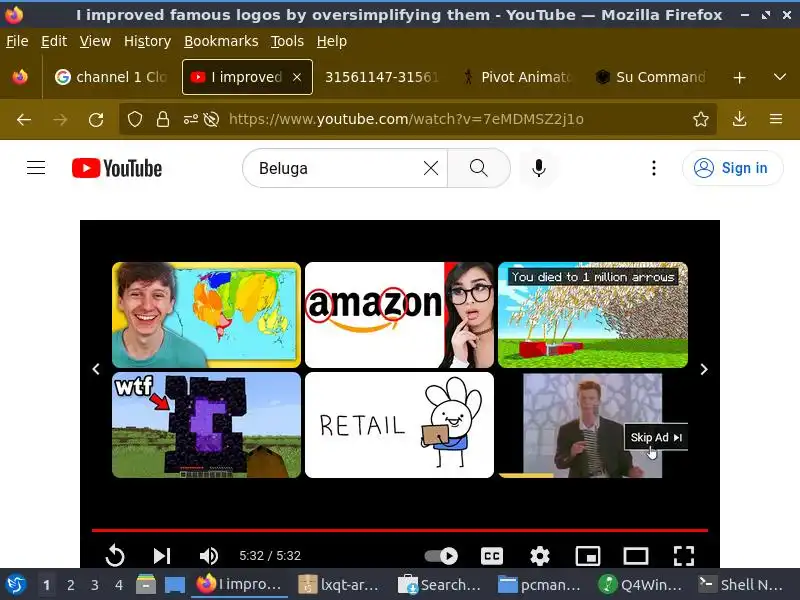Open the Edit menu
The width and height of the screenshot is (800, 600).
(54, 41)
